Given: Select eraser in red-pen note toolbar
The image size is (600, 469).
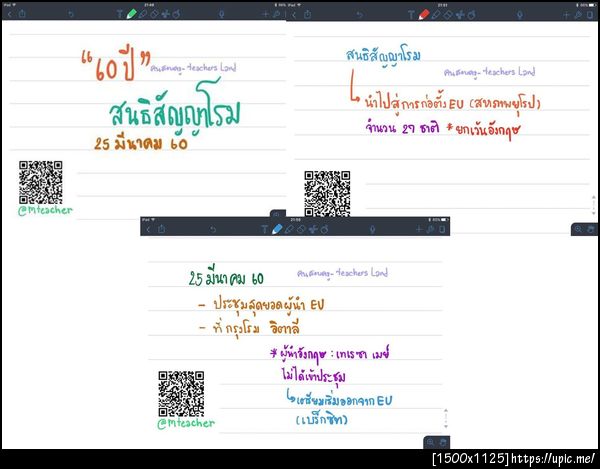Looking at the screenshot, I should coord(448,15).
